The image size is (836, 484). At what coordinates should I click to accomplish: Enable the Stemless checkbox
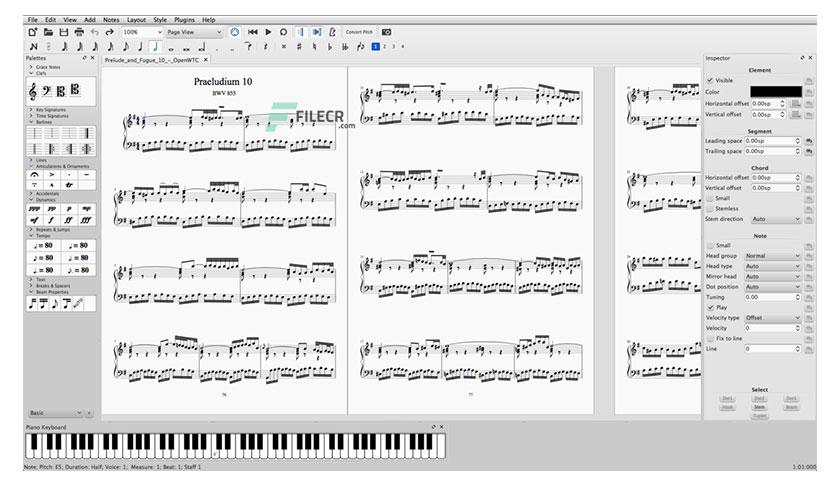tap(710, 208)
